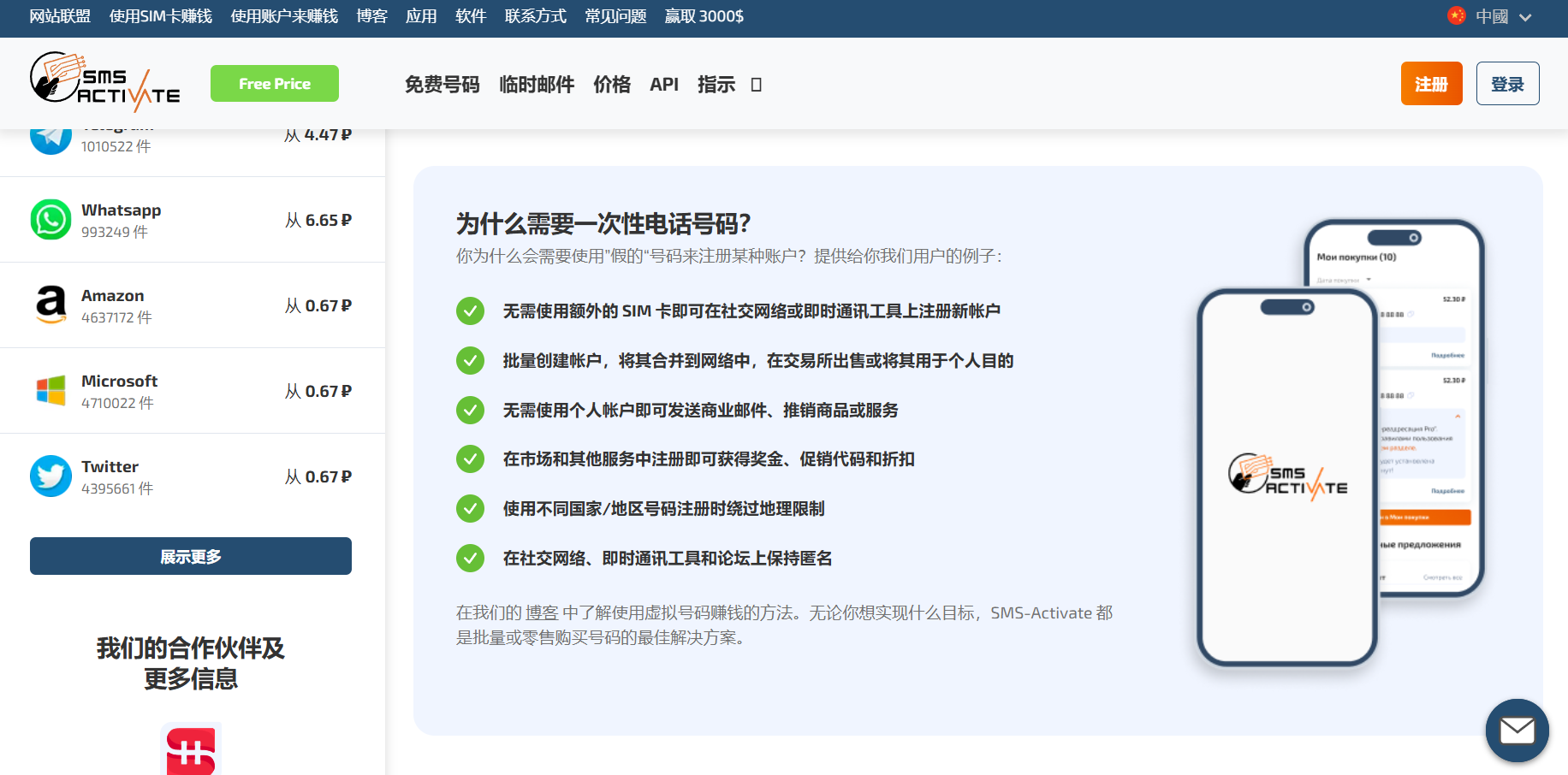Viewport: 1568px width, 775px height.
Task: Open 使用SIM卡赚钱 menu item
Action: click(161, 16)
